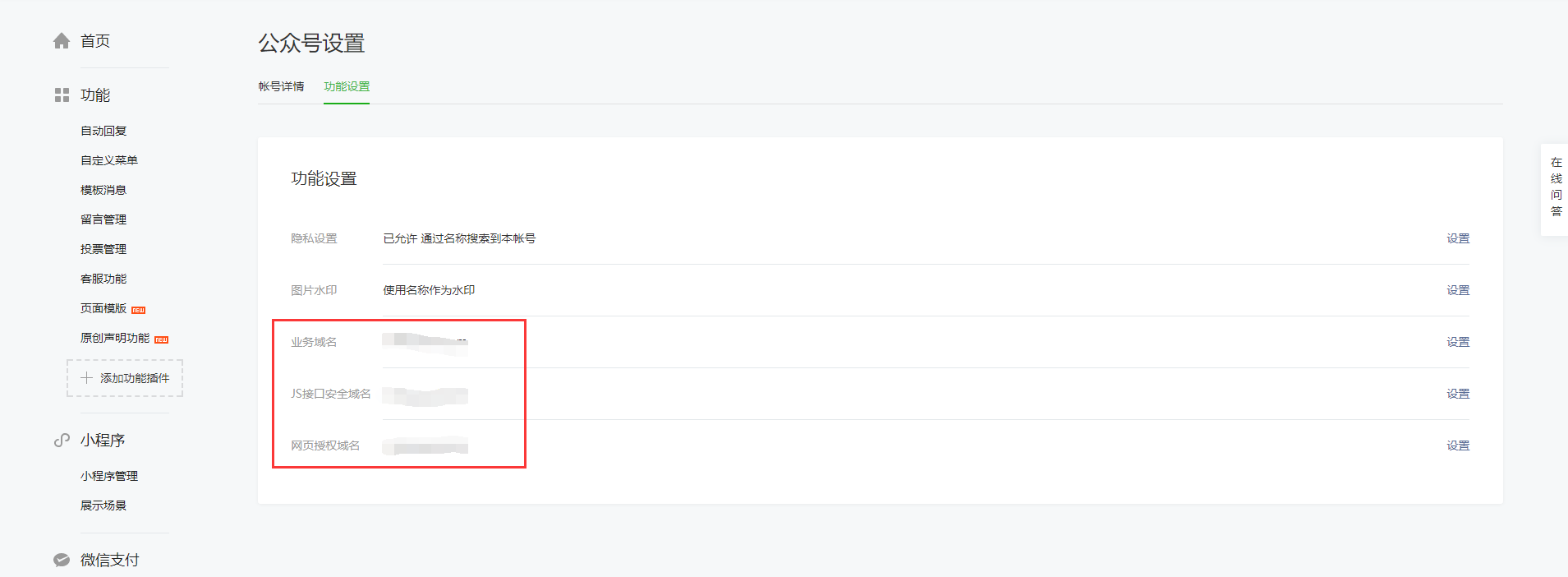Open 设置 for 图片水印 row
1568x577 pixels.
pos(1458,290)
